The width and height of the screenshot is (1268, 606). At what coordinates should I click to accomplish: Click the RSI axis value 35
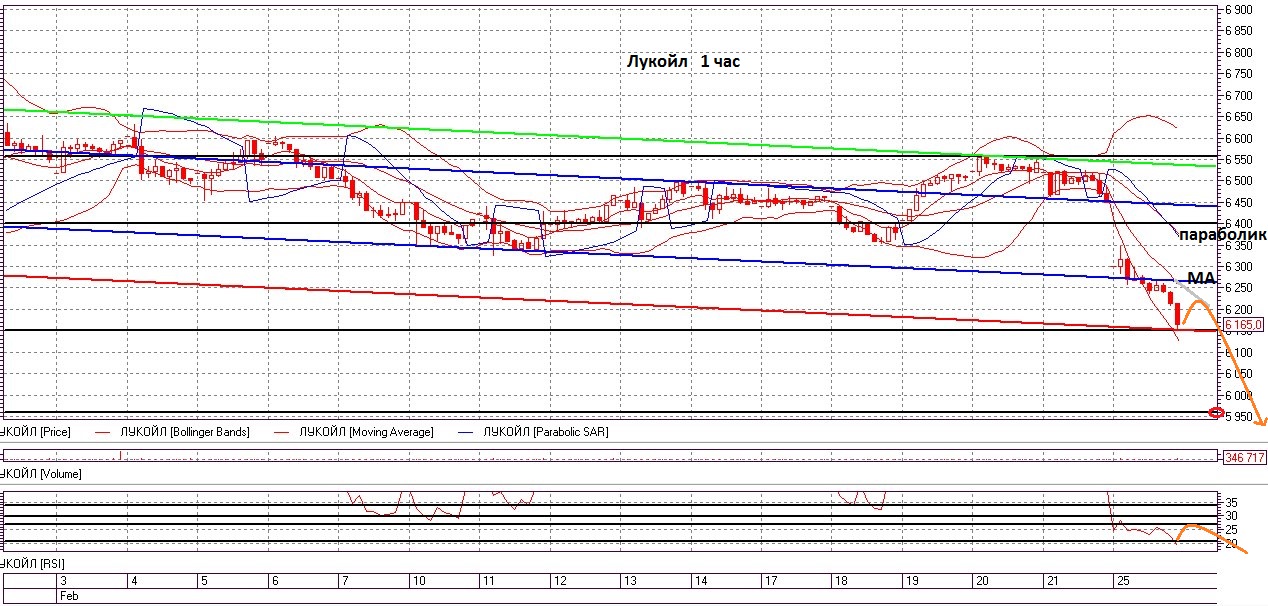1232,503
